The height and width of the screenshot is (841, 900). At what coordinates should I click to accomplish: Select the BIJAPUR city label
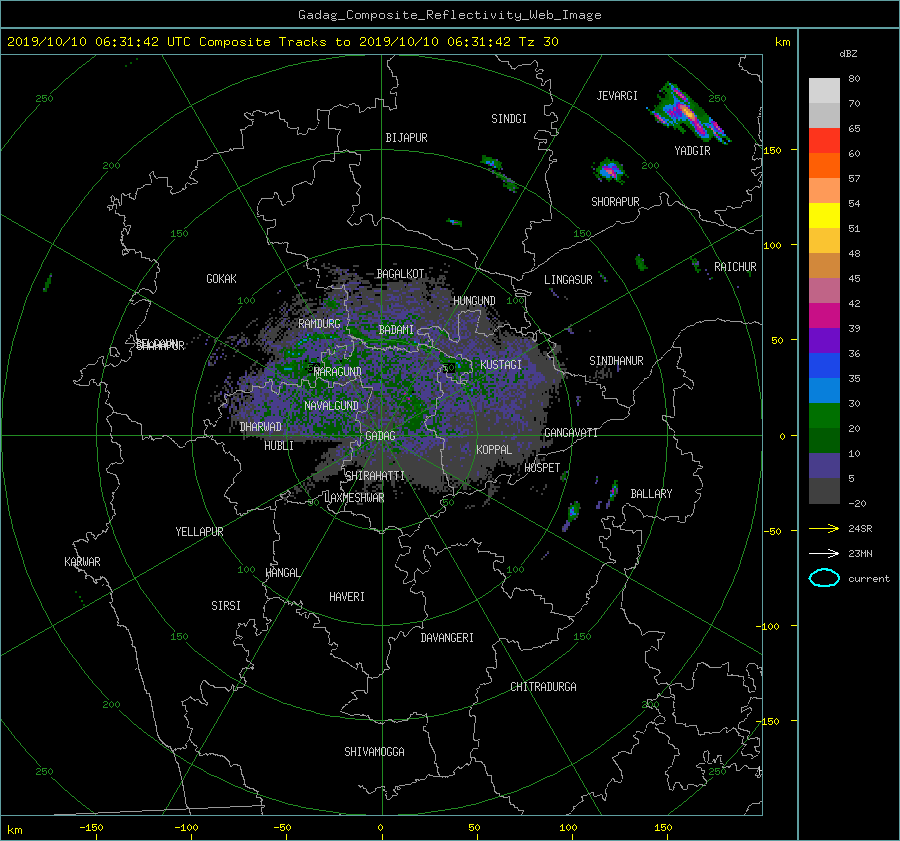coord(406,138)
